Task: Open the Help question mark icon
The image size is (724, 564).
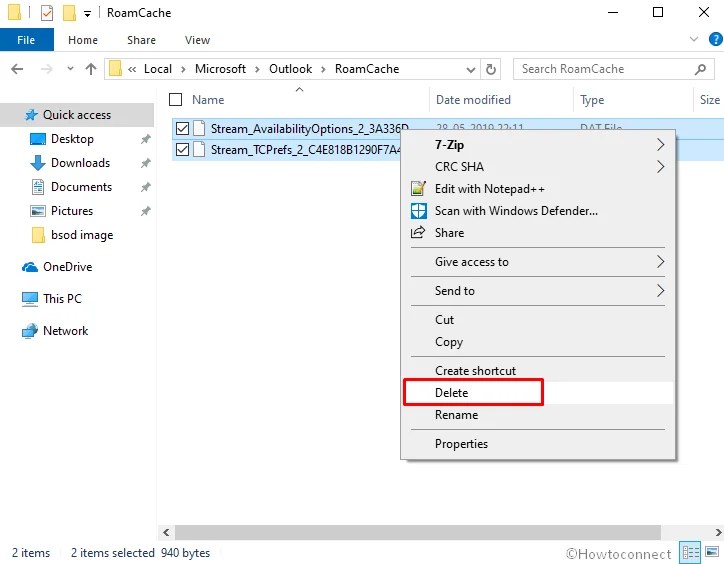Action: point(715,40)
